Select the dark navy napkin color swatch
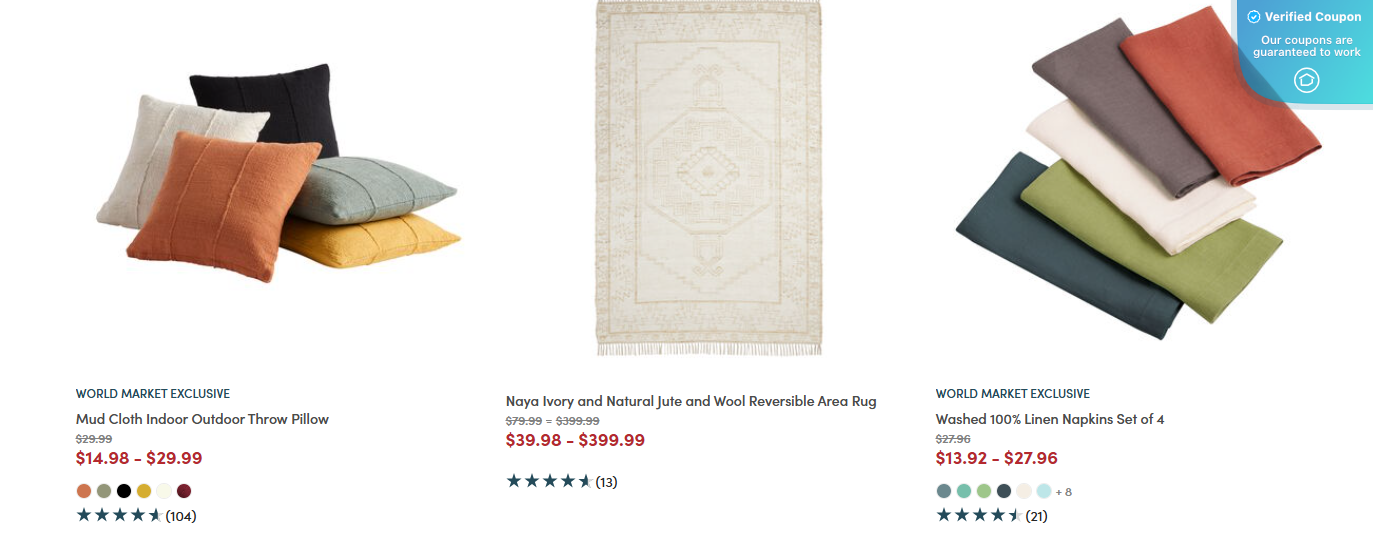The width and height of the screenshot is (1373, 544). [1004, 491]
